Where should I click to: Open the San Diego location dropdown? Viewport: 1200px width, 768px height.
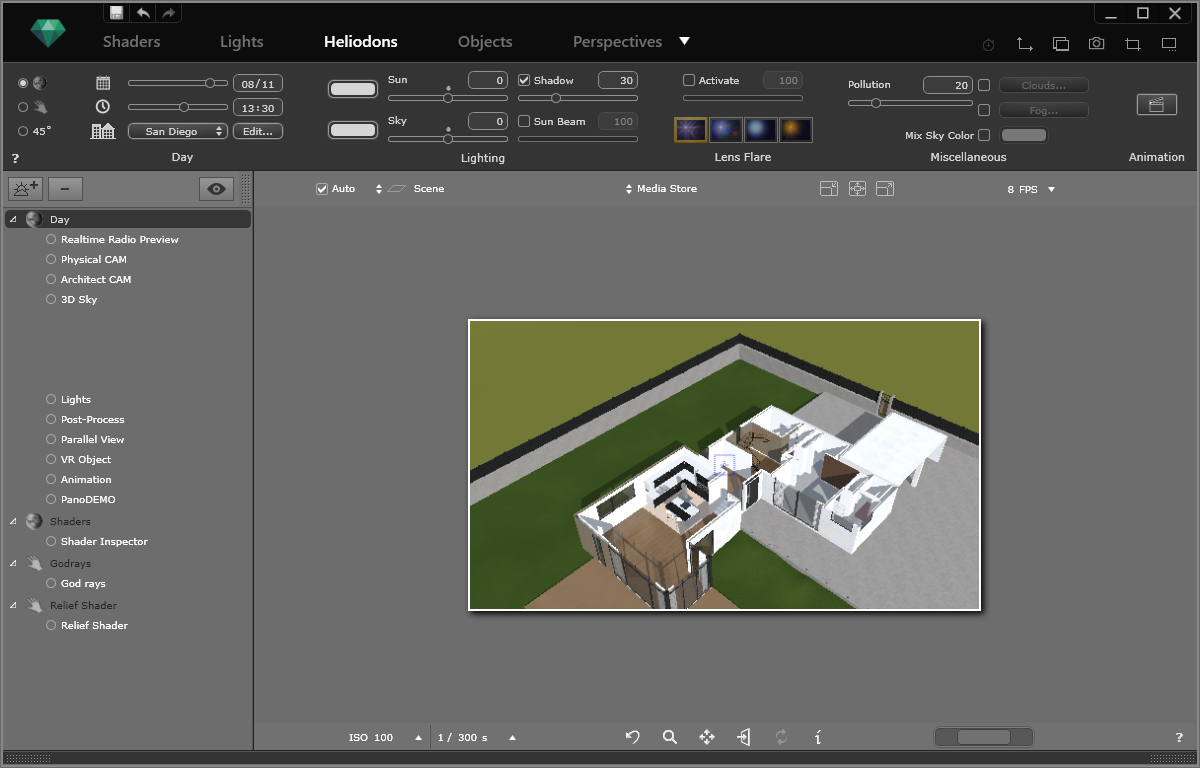[x=178, y=131]
